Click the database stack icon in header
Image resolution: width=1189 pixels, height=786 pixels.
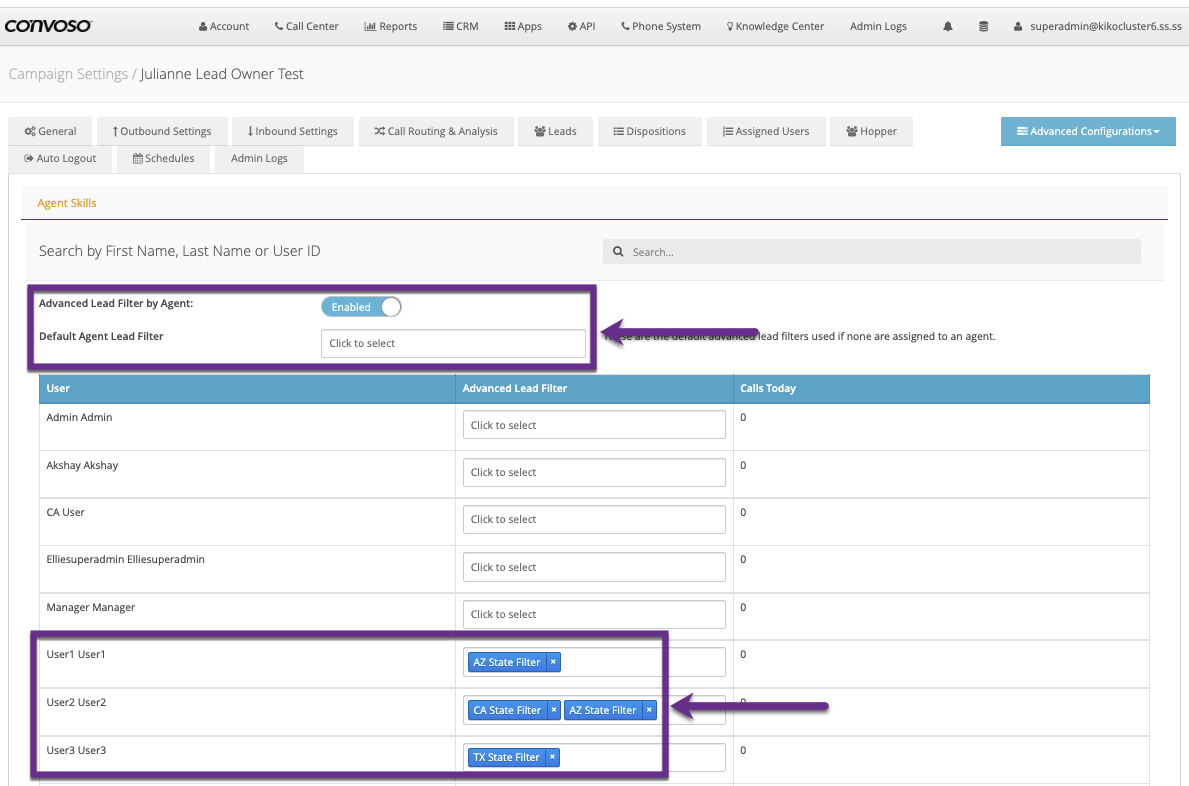click(x=983, y=26)
